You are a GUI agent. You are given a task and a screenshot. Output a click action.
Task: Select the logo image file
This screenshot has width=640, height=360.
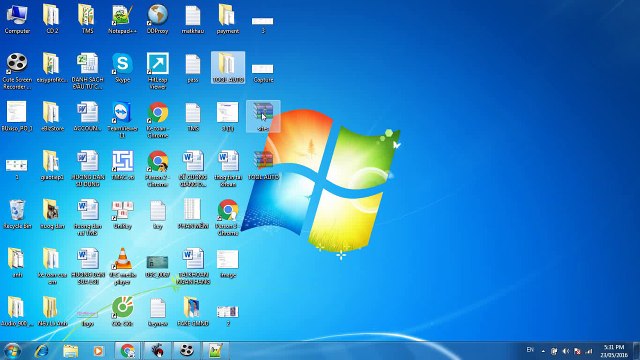87,318
